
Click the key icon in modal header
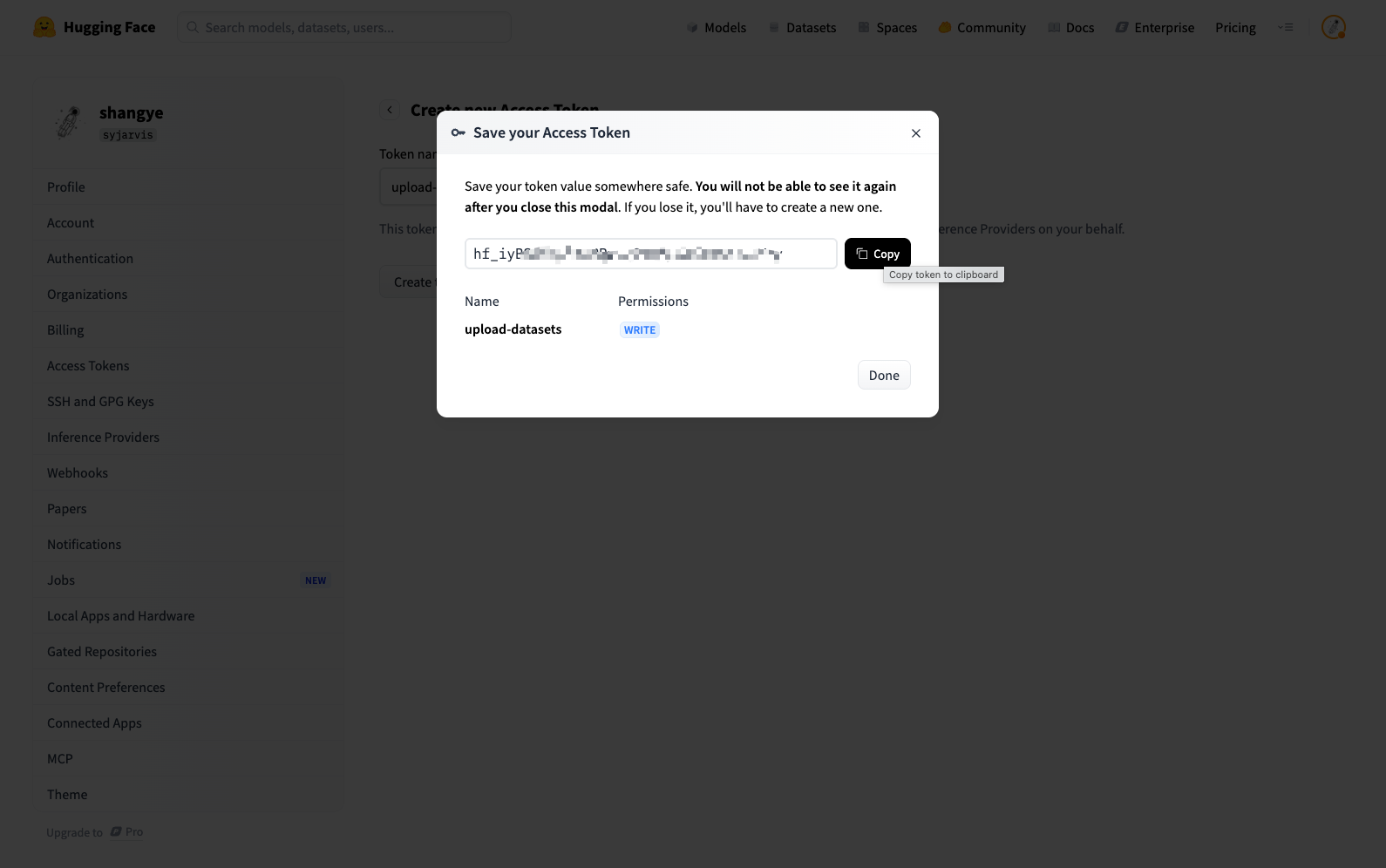click(459, 132)
